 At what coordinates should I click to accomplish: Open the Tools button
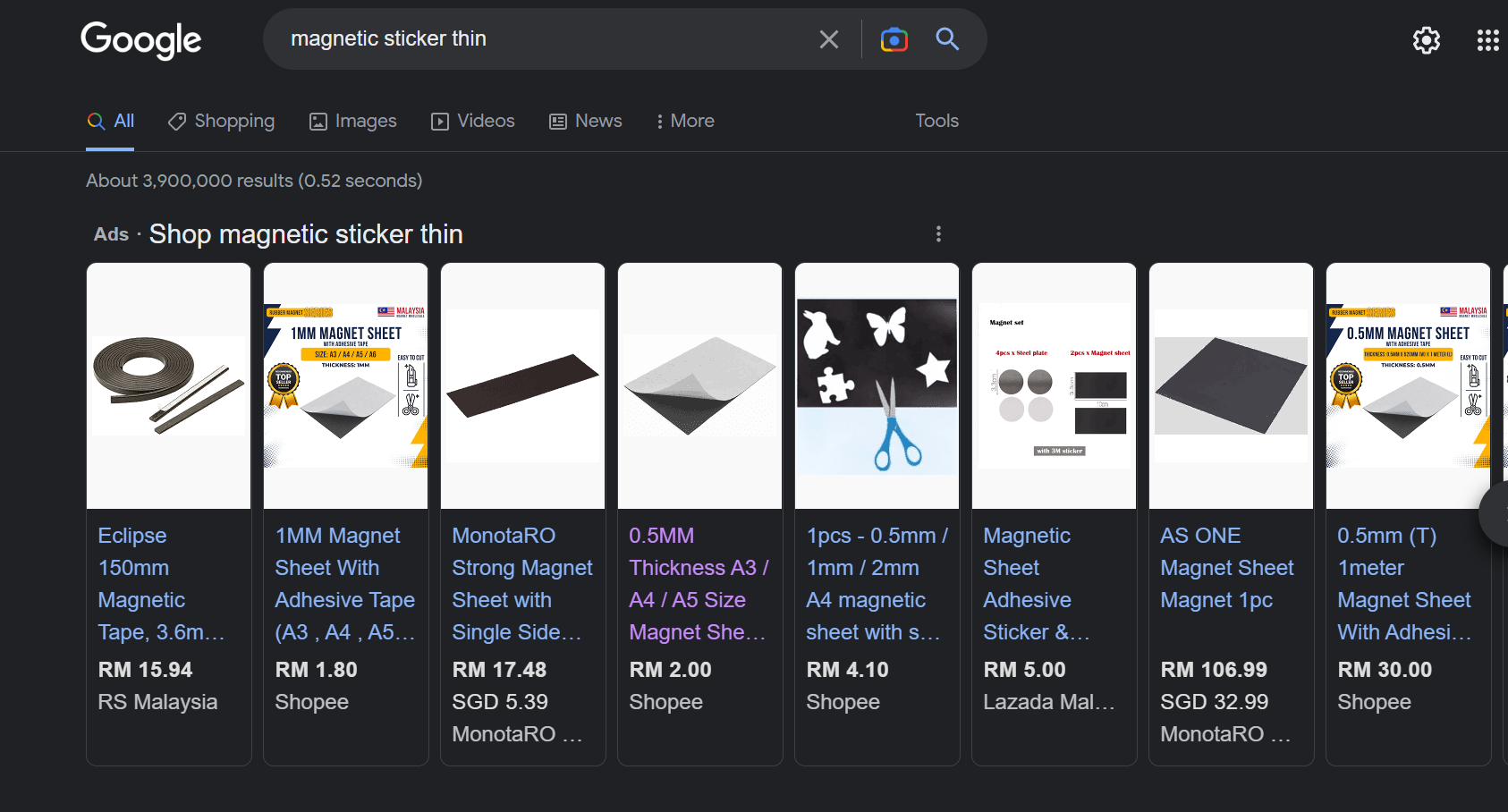point(936,121)
